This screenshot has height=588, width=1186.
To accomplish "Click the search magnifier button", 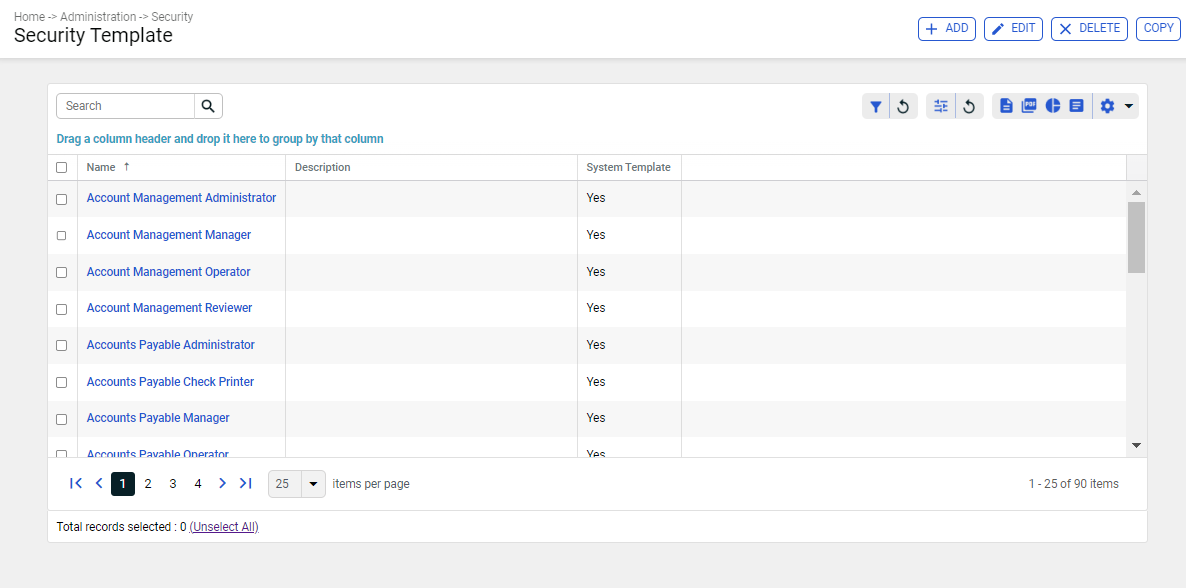I will pyautogui.click(x=208, y=106).
